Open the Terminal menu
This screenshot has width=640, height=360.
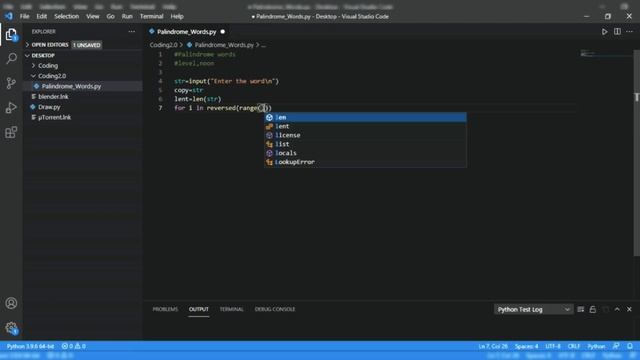pos(151,16)
